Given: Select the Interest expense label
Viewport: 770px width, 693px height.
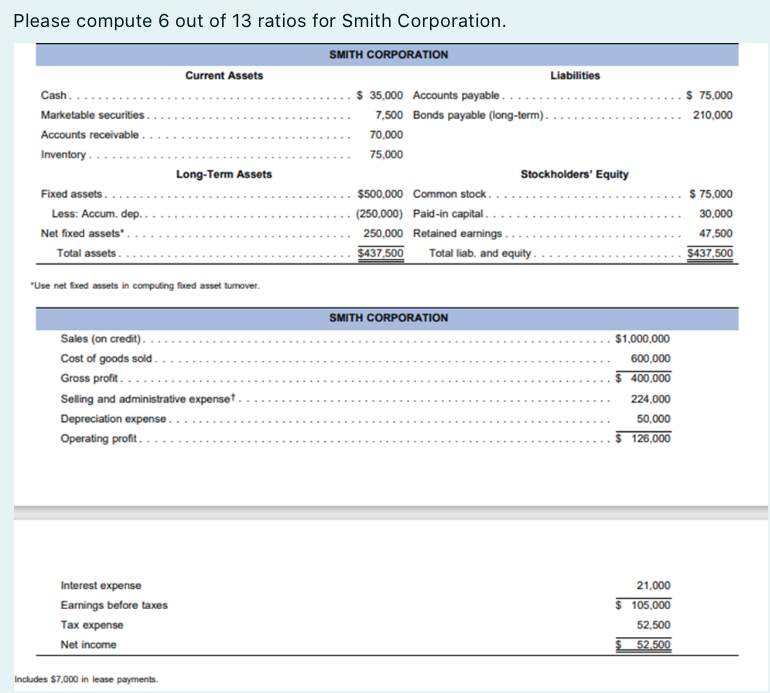Looking at the screenshot, I should [101, 585].
